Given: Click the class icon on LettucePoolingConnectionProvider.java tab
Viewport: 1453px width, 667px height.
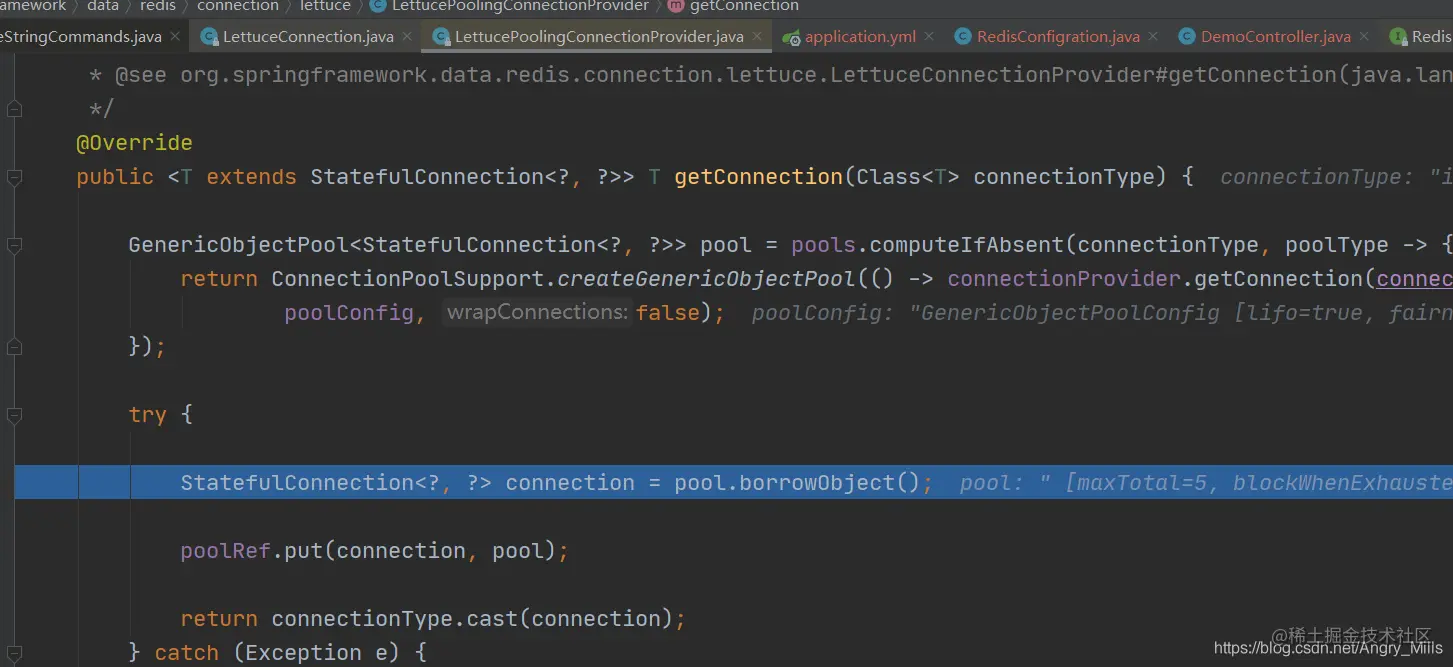Looking at the screenshot, I should point(441,37).
